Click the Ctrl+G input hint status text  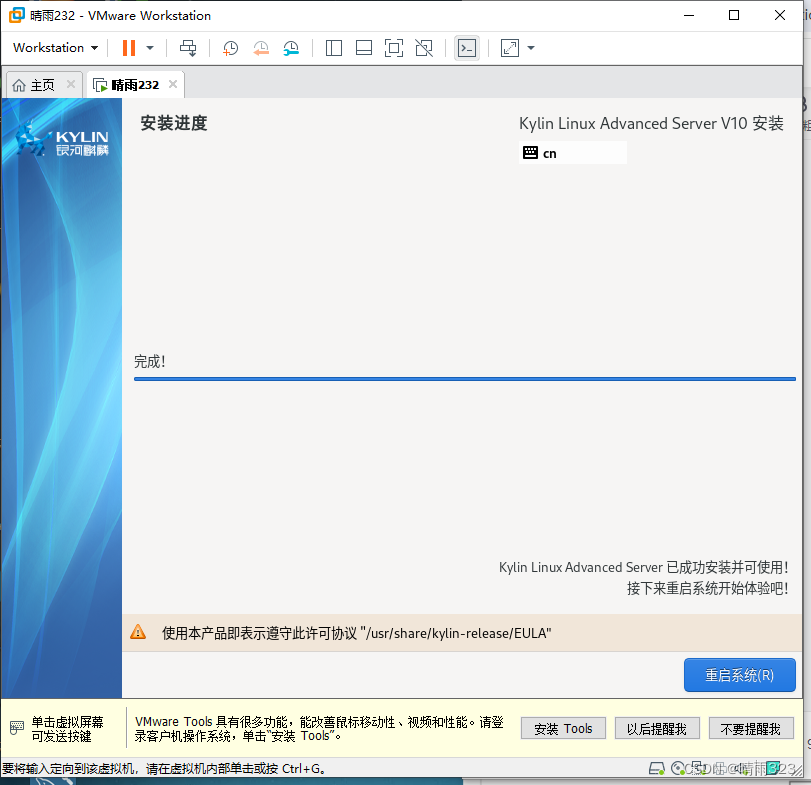tap(164, 768)
